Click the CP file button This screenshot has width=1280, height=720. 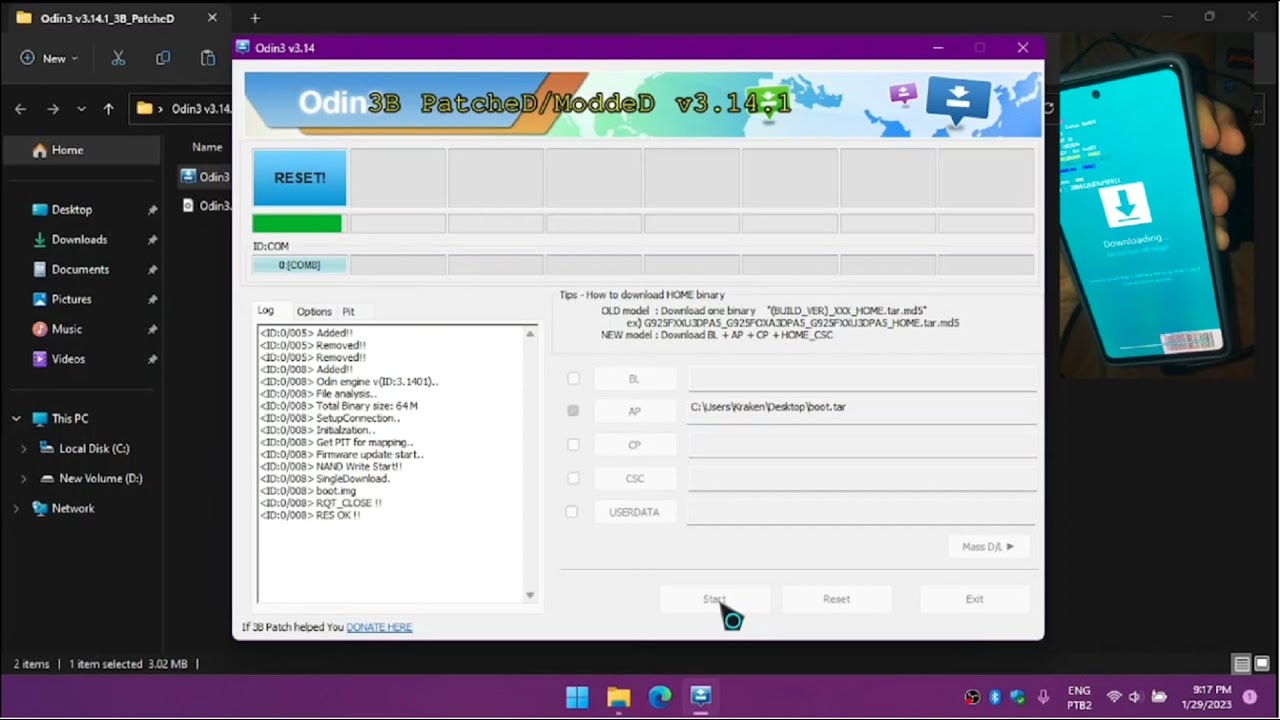click(635, 445)
